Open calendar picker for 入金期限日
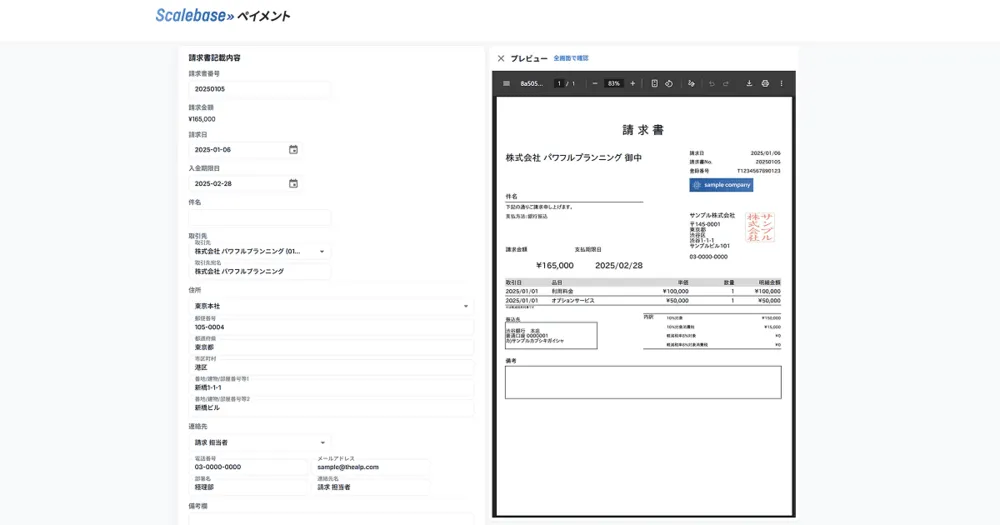The width and height of the screenshot is (1000, 525). point(293,184)
